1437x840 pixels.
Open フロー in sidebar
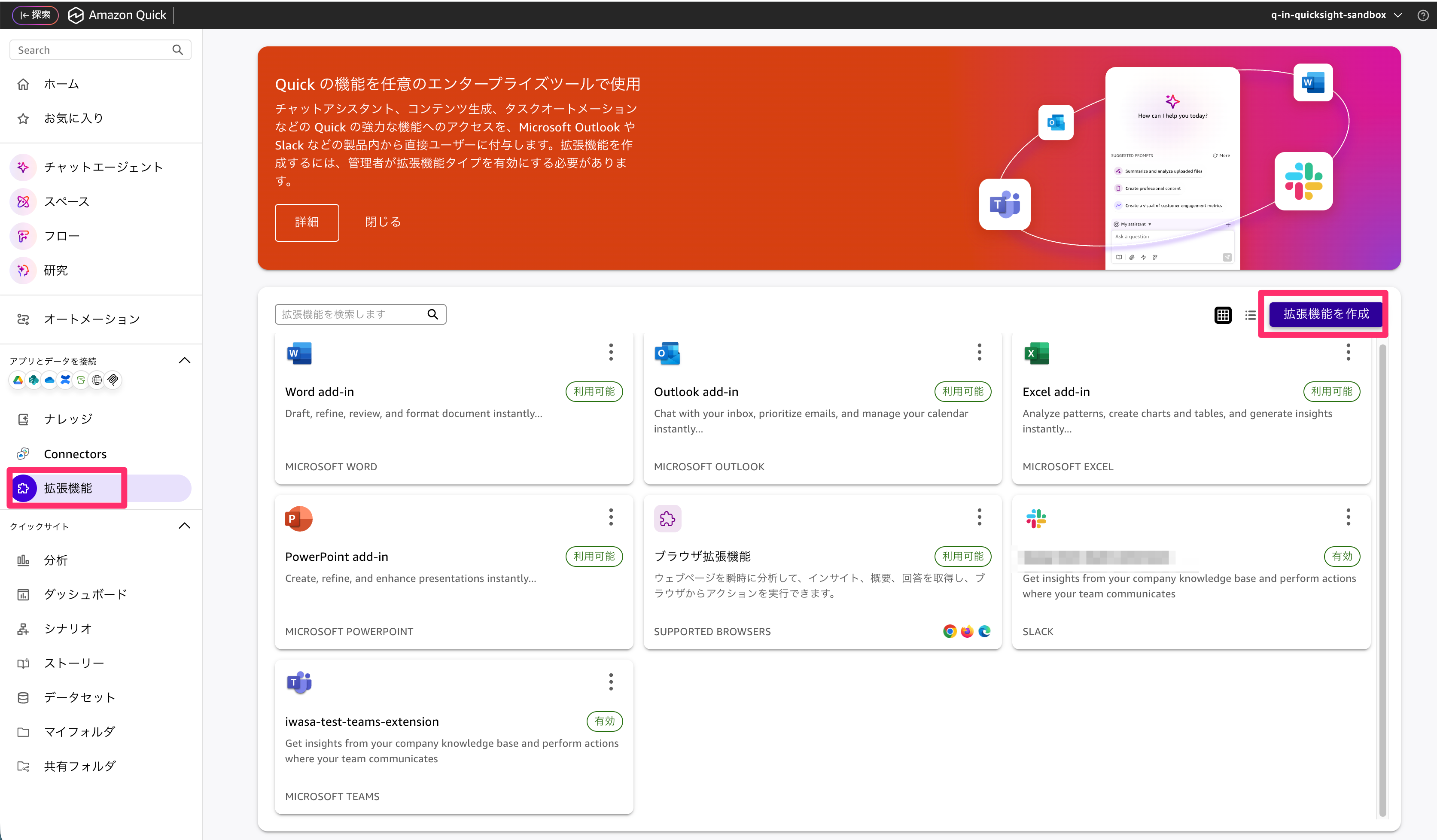(x=101, y=235)
